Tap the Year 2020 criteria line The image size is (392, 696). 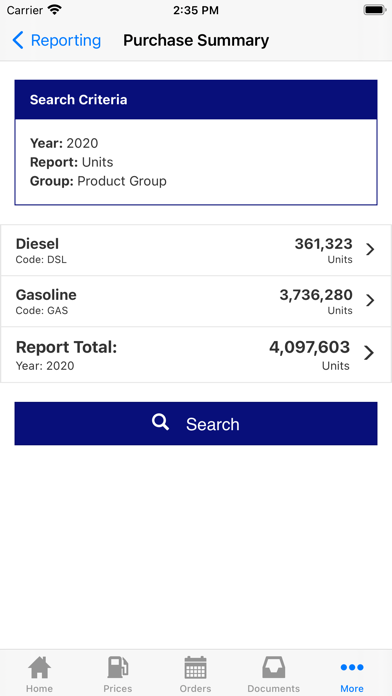point(64,143)
